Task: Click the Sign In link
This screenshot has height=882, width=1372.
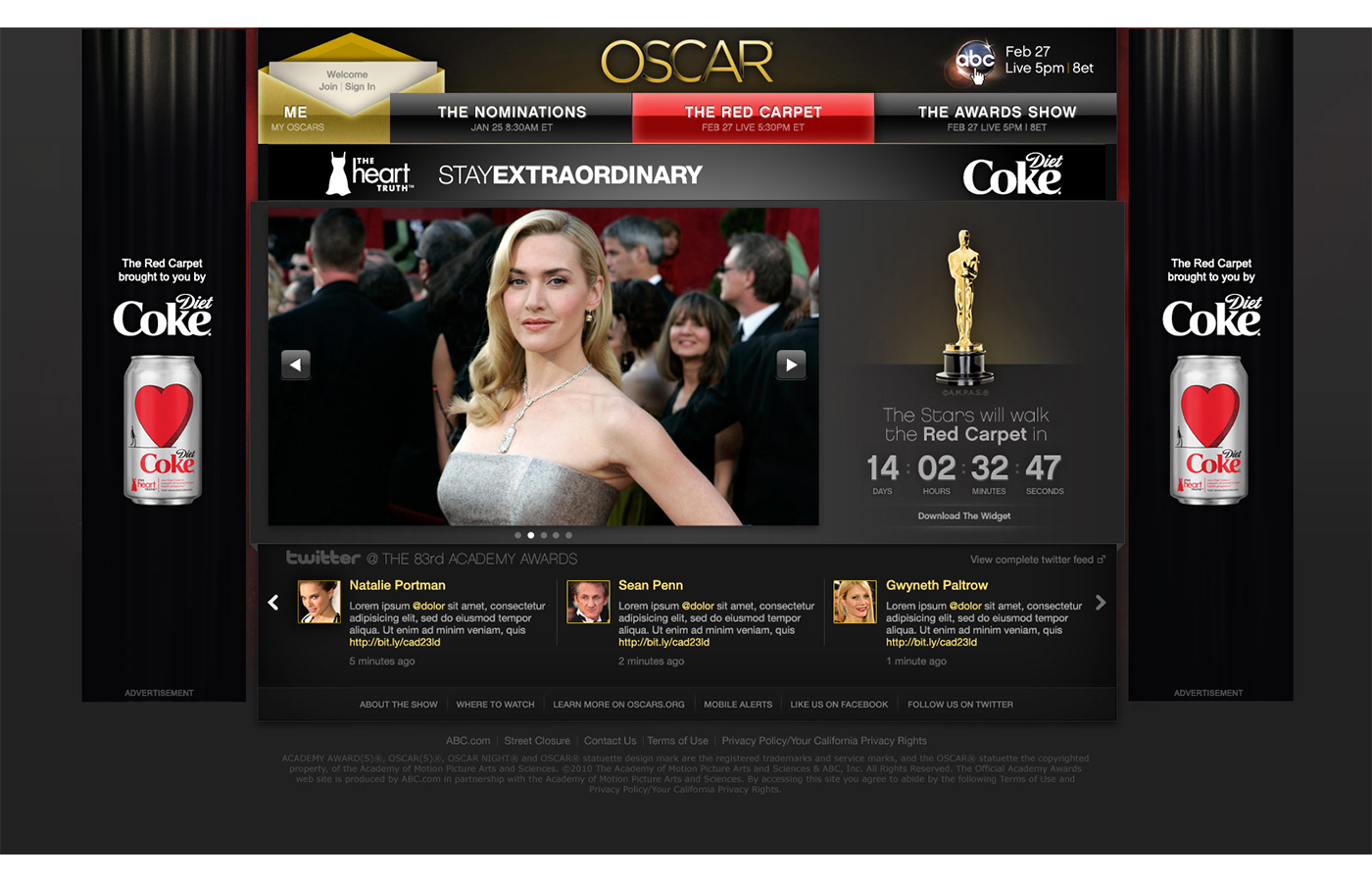Action: [x=360, y=87]
